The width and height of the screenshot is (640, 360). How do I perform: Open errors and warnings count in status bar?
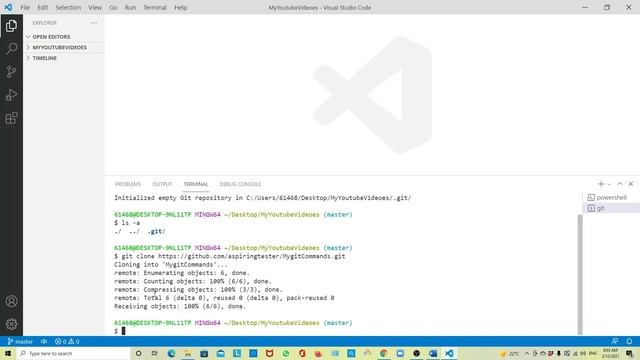coord(67,342)
